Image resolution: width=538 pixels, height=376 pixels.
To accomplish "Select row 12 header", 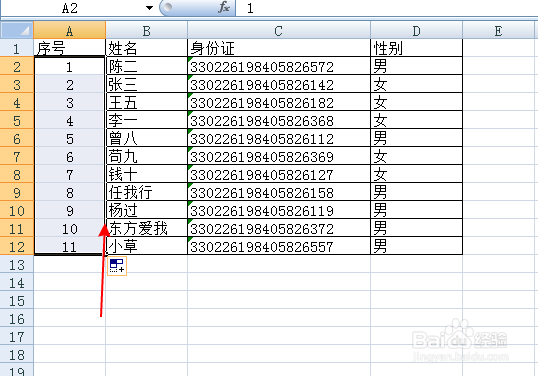I will point(17,246).
